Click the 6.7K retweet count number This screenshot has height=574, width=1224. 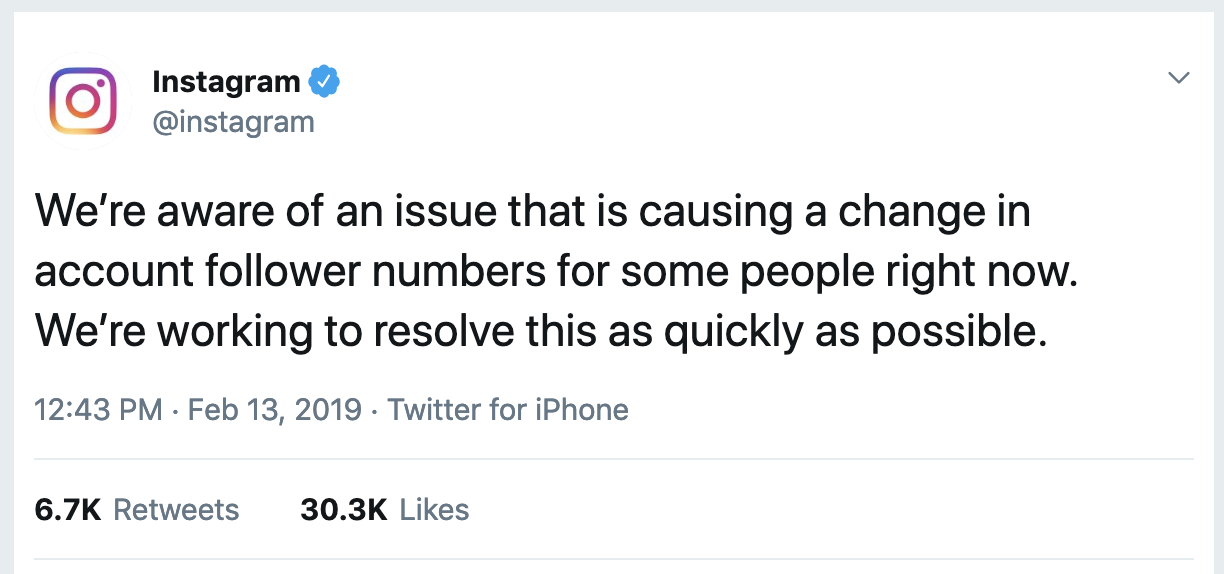[69, 510]
